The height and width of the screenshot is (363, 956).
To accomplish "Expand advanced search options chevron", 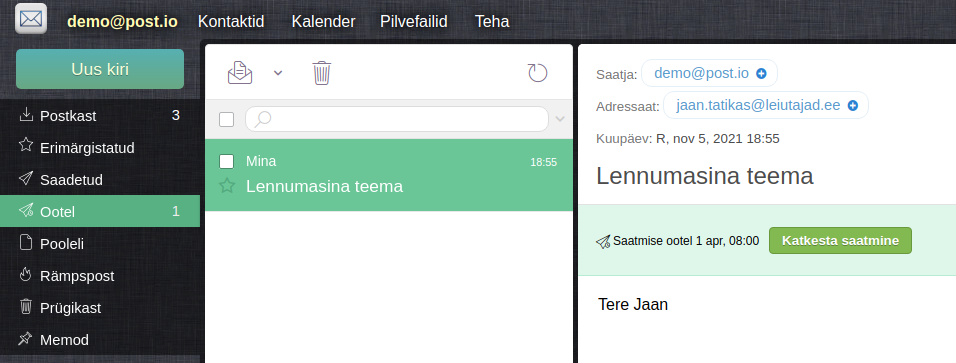I will click(x=560, y=119).
